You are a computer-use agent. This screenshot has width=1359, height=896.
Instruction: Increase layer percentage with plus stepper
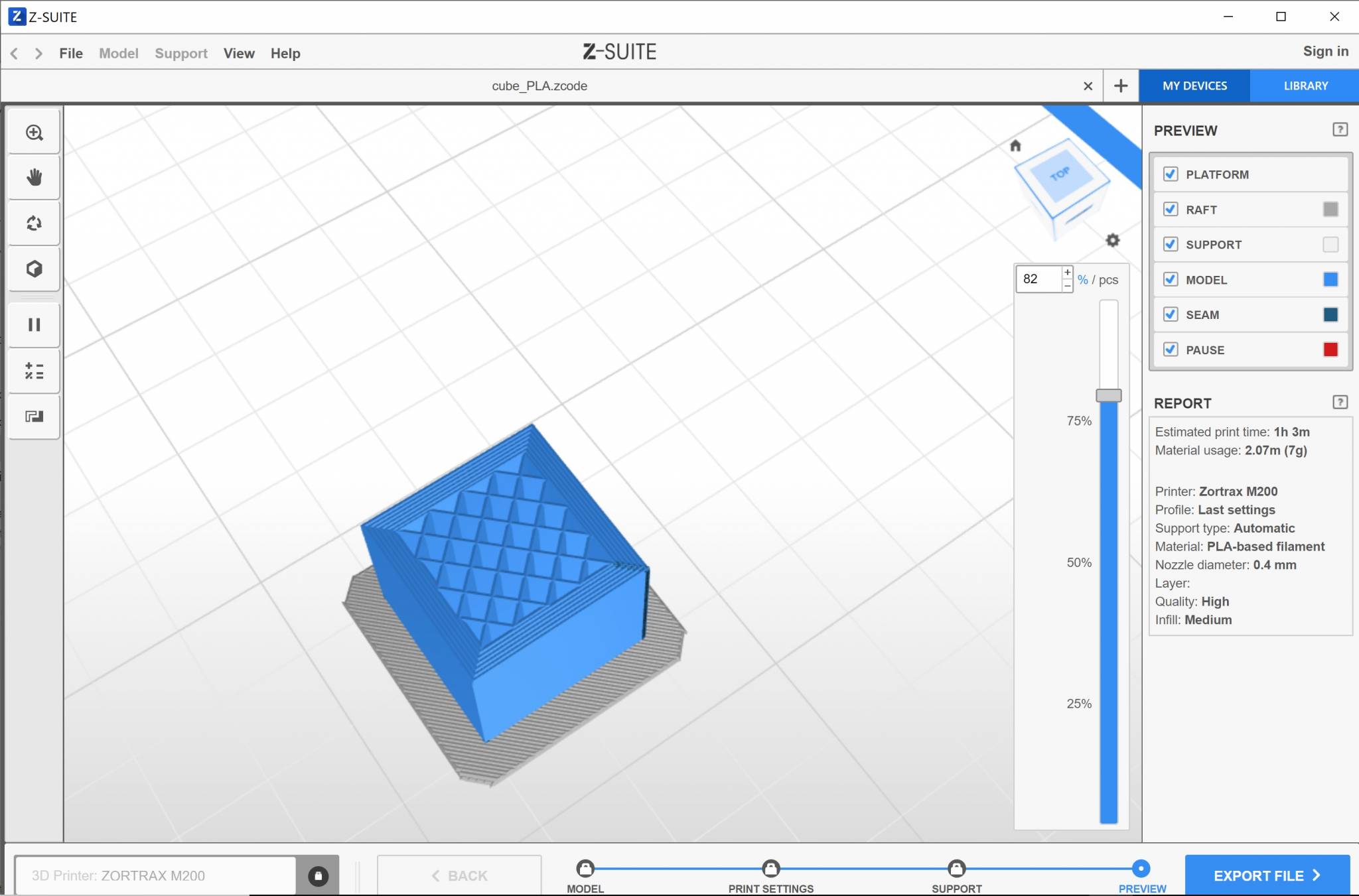1067,273
